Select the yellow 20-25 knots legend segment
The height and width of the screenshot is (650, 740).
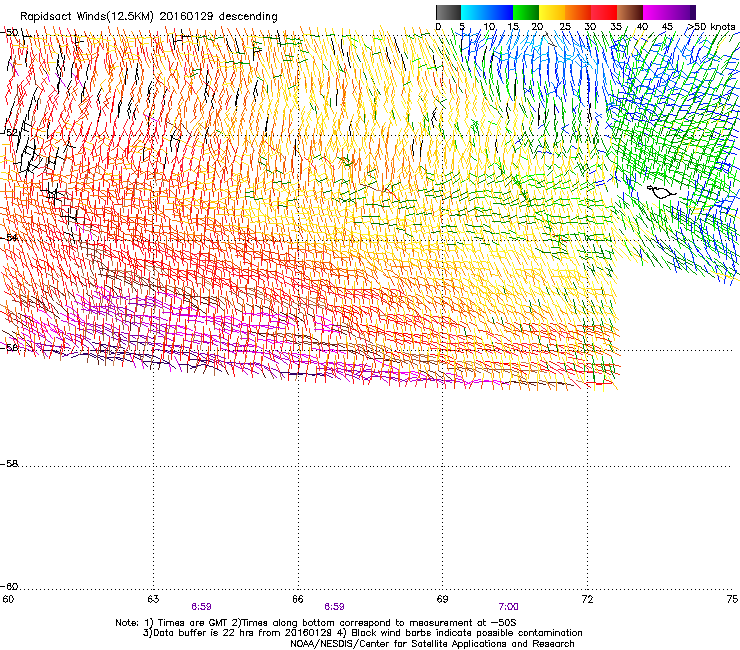(552, 12)
